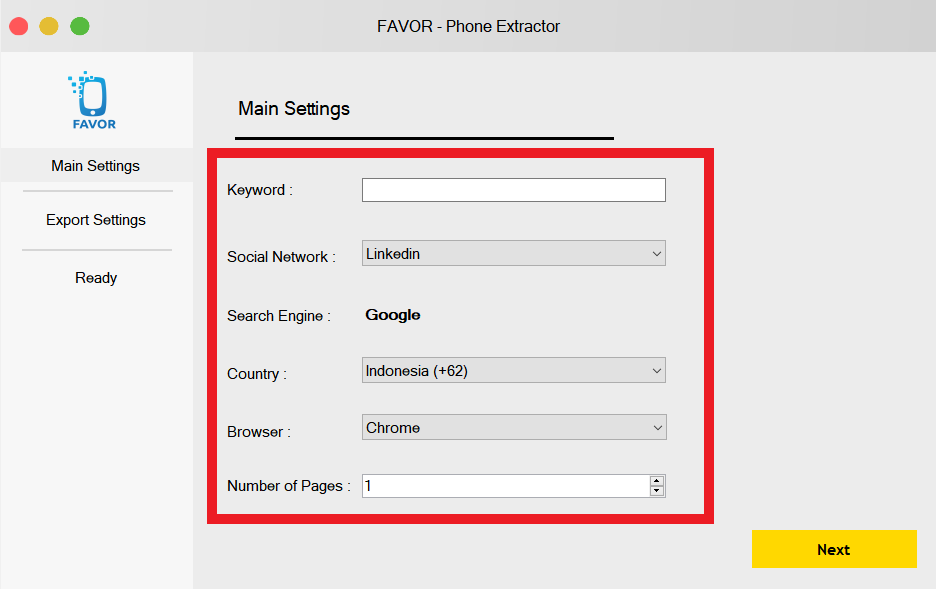
Task: Decrease Number of Pages with down arrow
Action: [x=657, y=491]
